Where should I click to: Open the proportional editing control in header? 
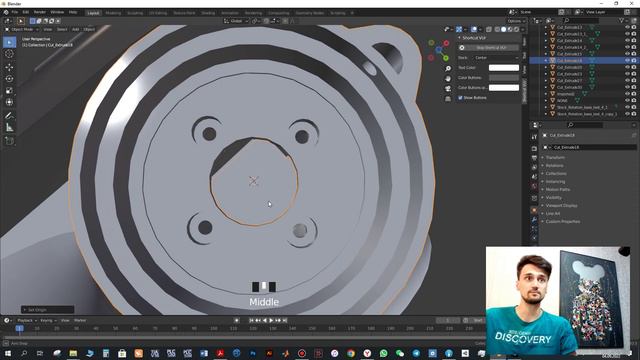tap(285, 21)
